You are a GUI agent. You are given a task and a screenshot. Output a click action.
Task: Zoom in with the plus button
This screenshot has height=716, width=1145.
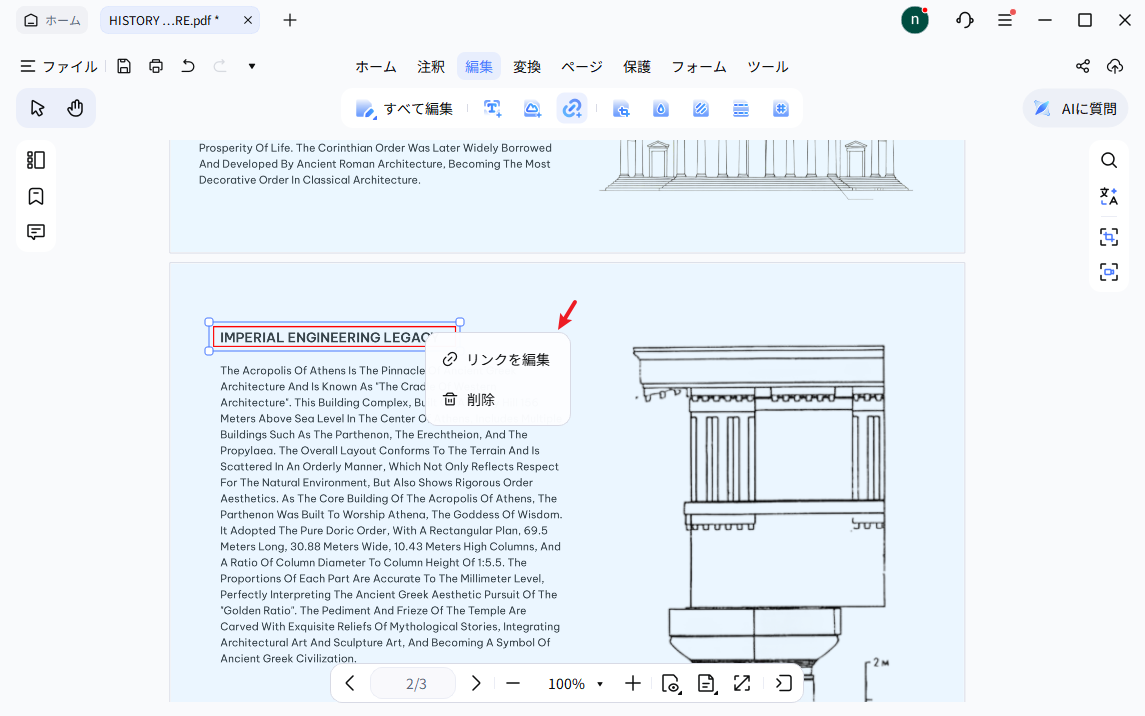pos(633,684)
